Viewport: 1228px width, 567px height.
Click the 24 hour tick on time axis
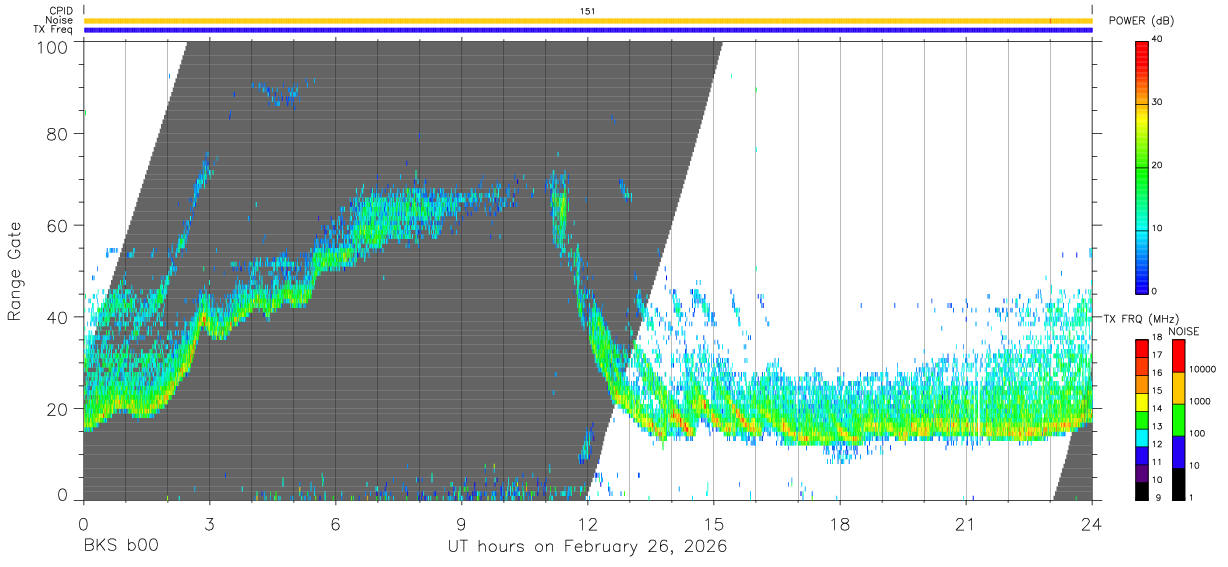[x=1092, y=524]
